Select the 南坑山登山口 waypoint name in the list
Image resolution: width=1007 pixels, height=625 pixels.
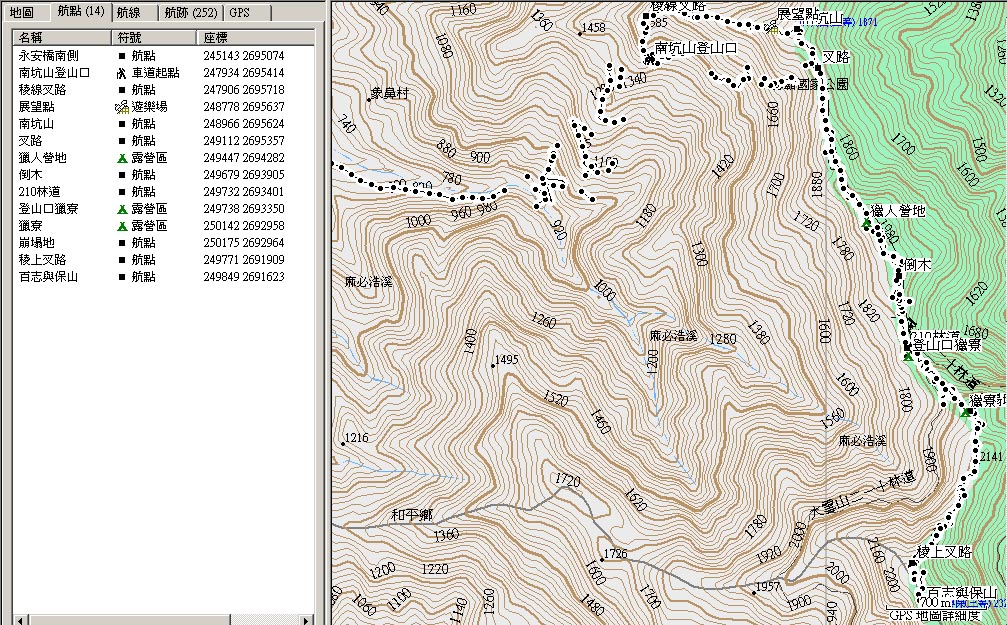(55, 73)
